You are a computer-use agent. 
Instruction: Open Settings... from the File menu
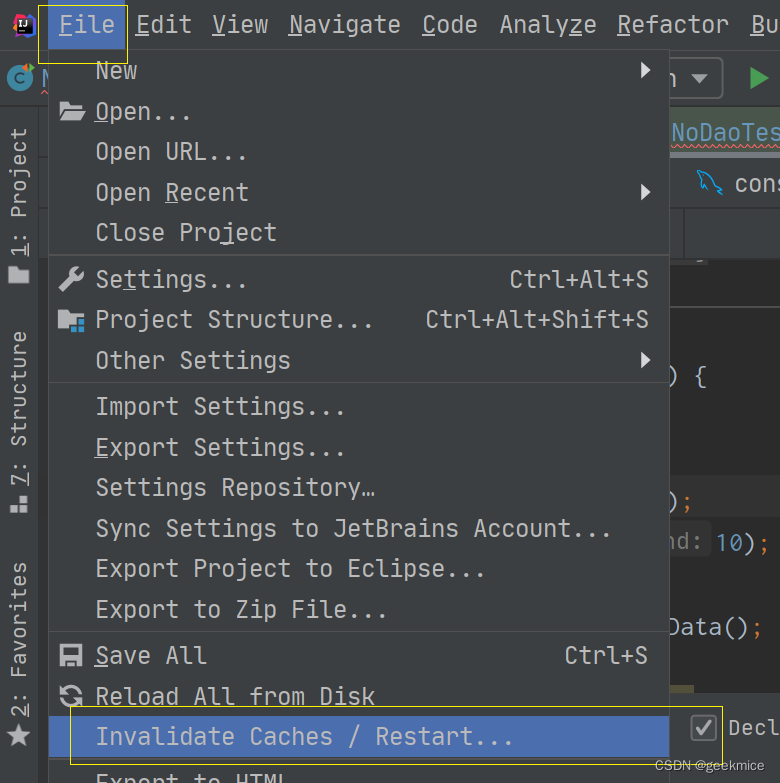359,279
